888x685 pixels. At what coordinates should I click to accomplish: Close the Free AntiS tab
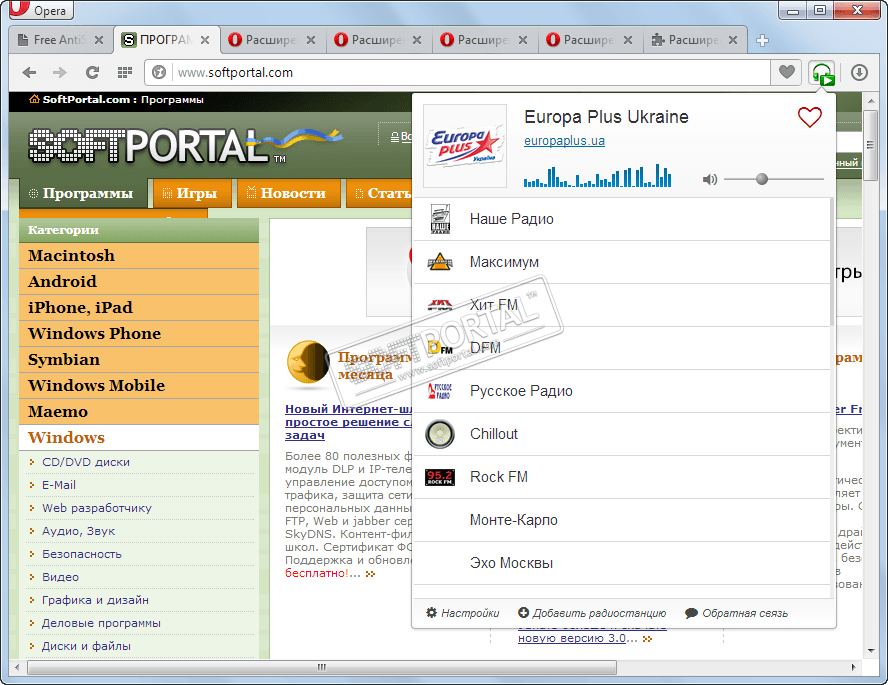(99, 40)
